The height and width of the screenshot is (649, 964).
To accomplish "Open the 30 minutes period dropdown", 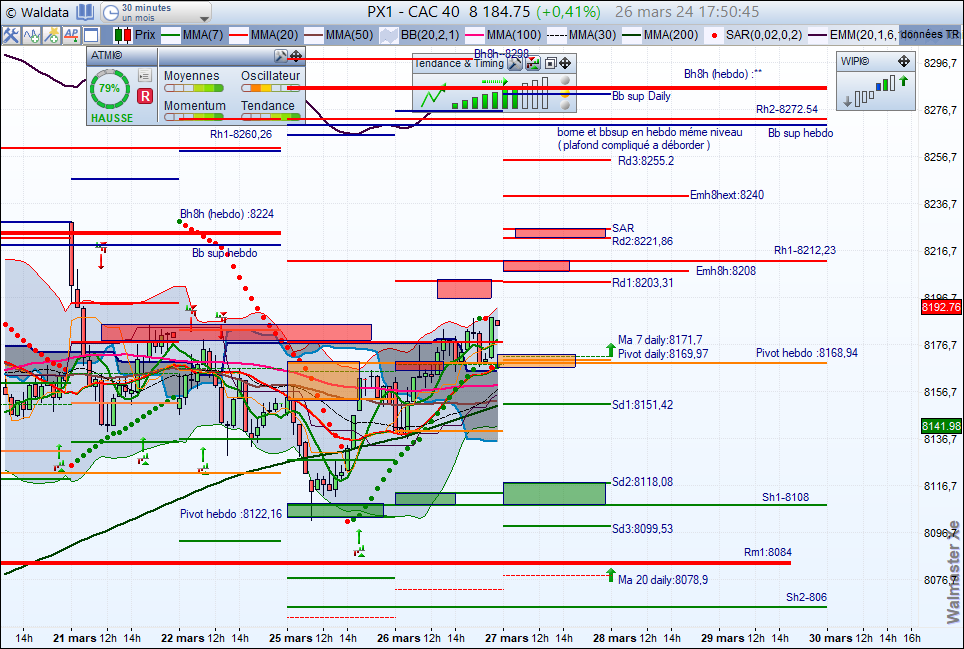I will (x=156, y=12).
